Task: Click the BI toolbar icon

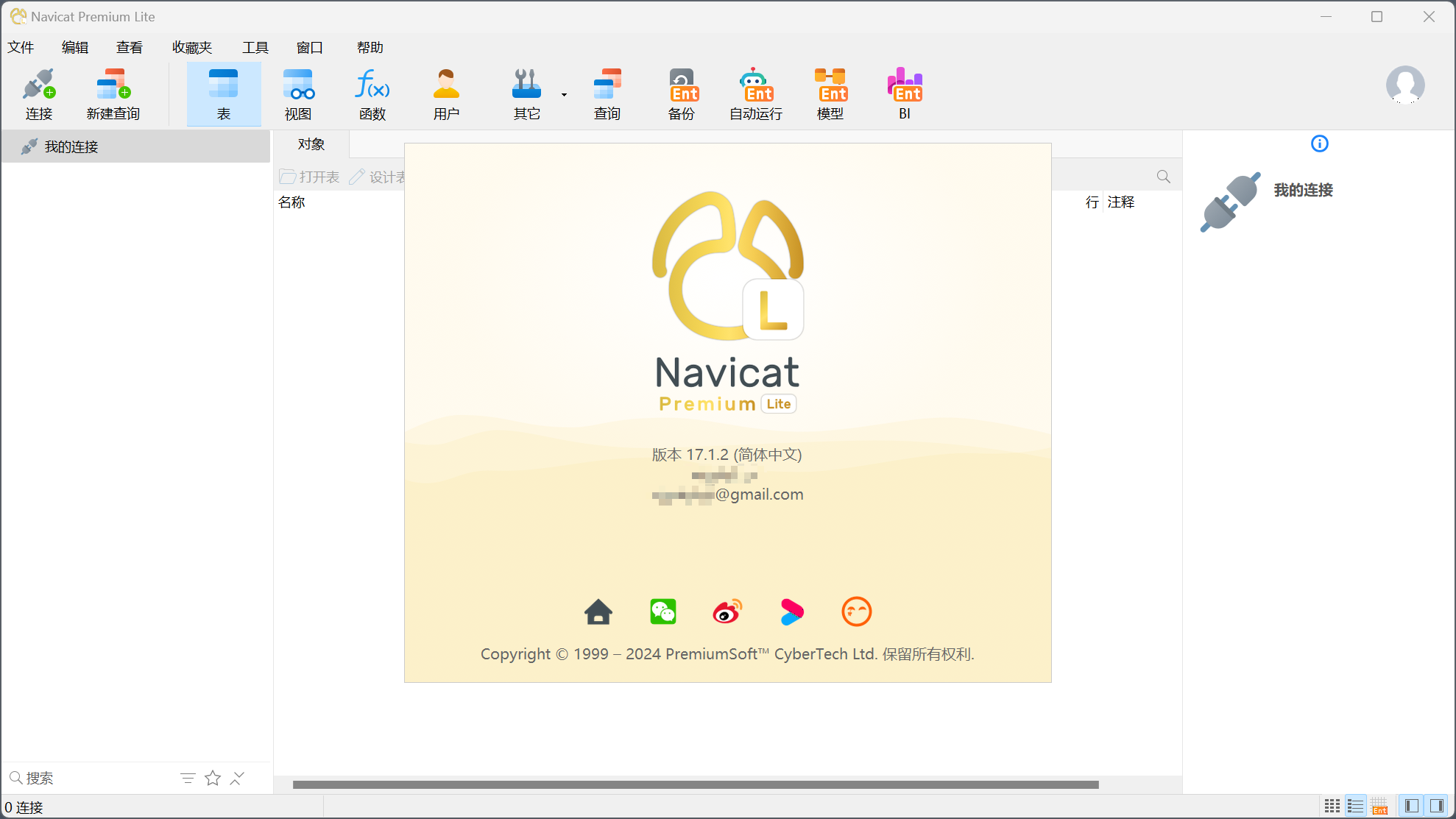Action: click(905, 92)
